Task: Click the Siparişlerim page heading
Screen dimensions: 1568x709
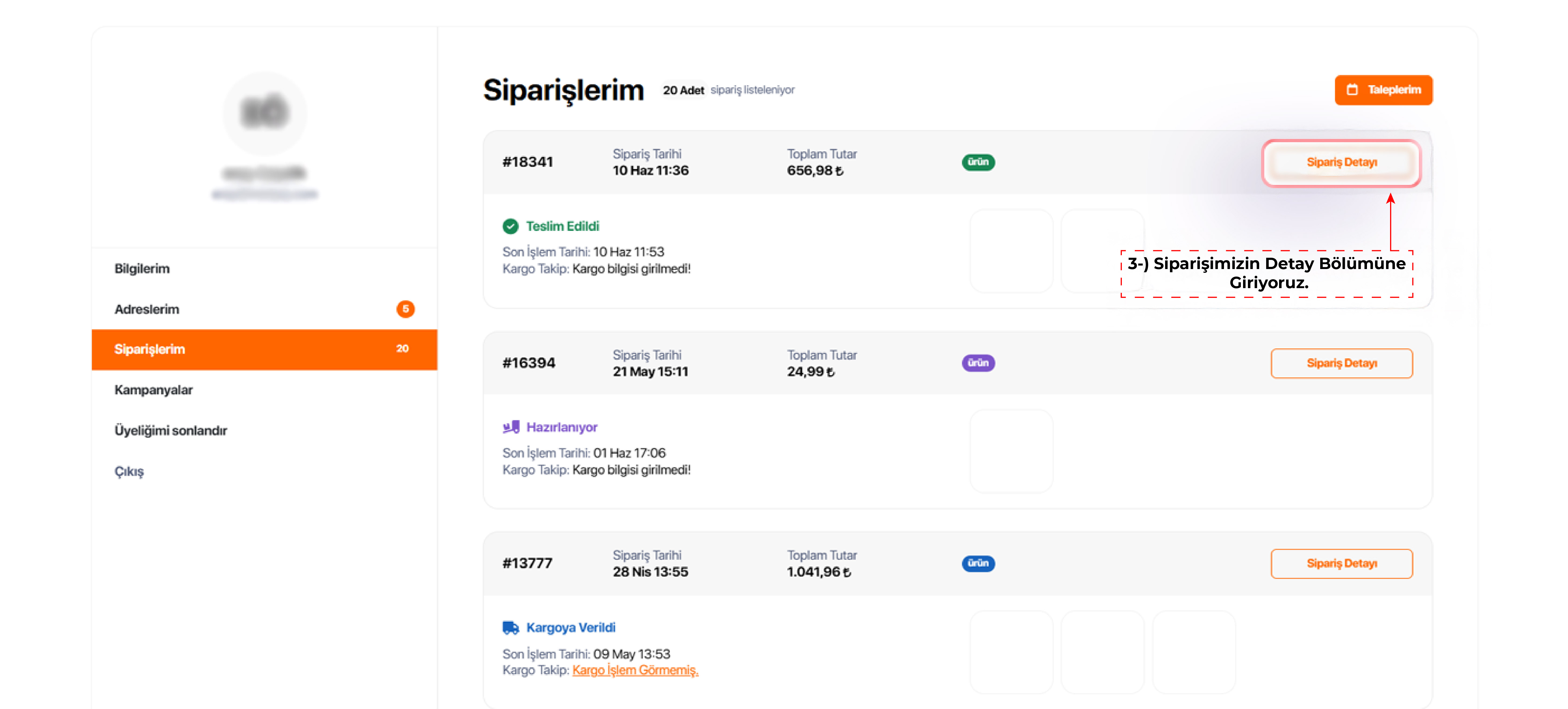Action: coord(564,91)
